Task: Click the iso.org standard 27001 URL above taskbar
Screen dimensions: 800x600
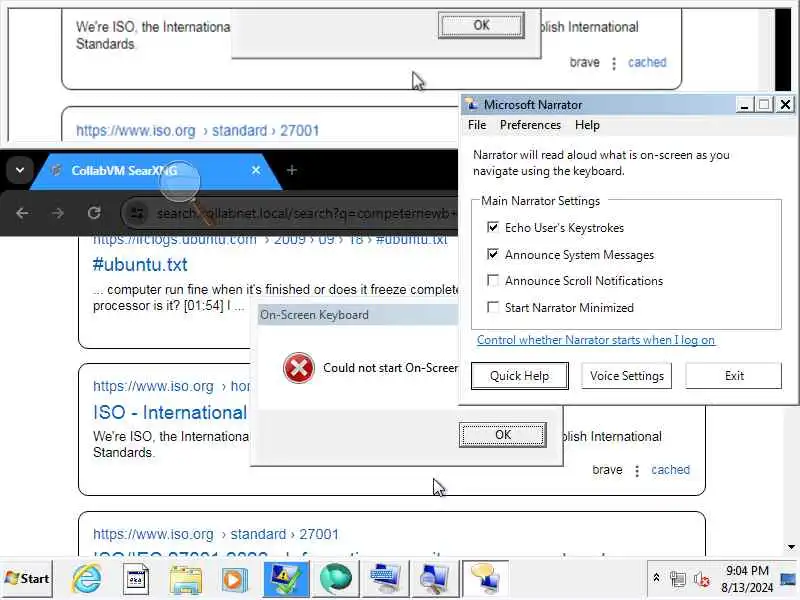Action: click(215, 534)
